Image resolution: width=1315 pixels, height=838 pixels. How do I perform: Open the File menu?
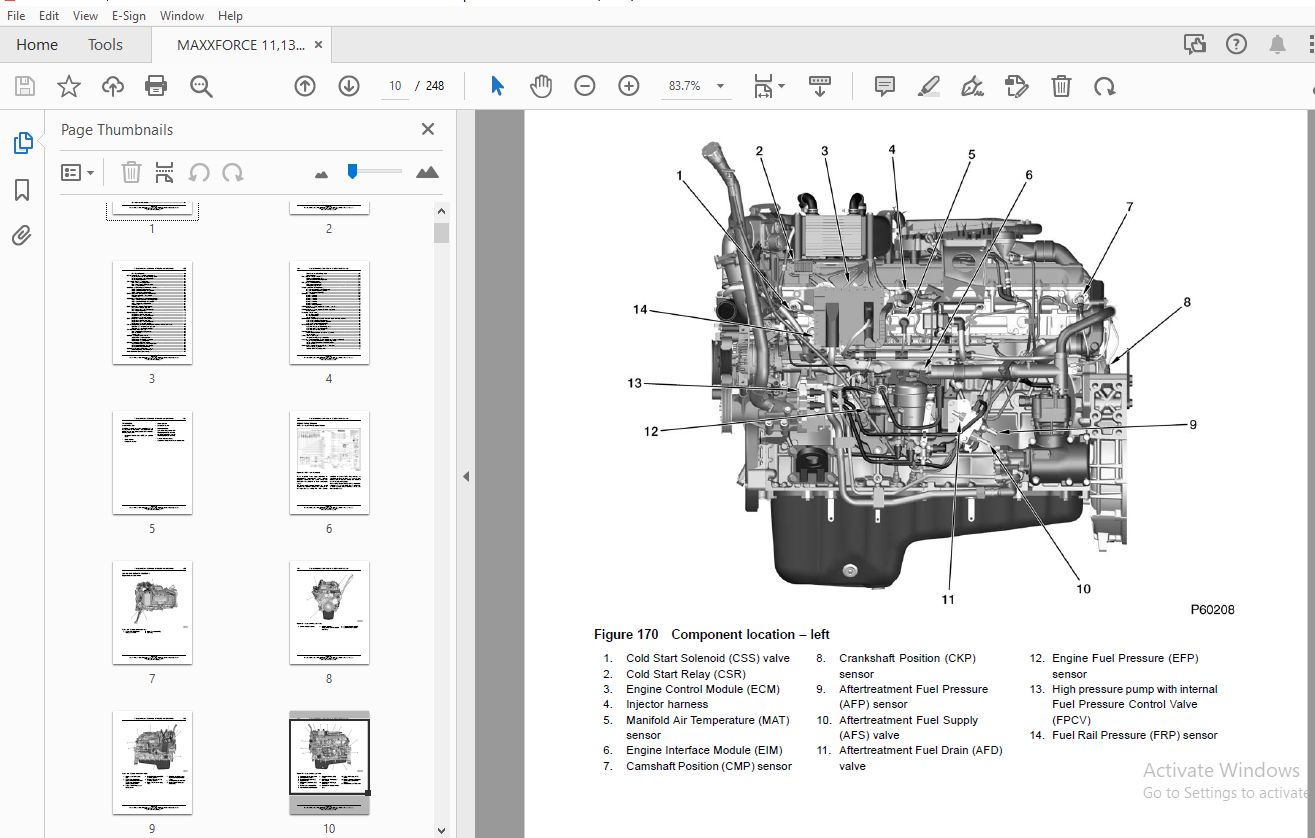coord(16,16)
